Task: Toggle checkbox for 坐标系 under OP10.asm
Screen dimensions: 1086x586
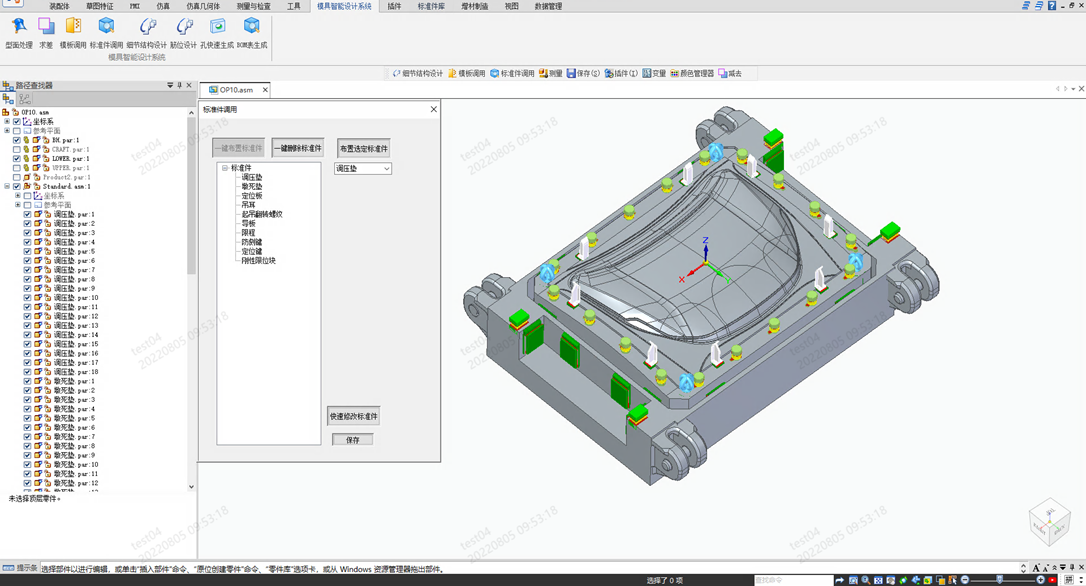Action: 17,121
